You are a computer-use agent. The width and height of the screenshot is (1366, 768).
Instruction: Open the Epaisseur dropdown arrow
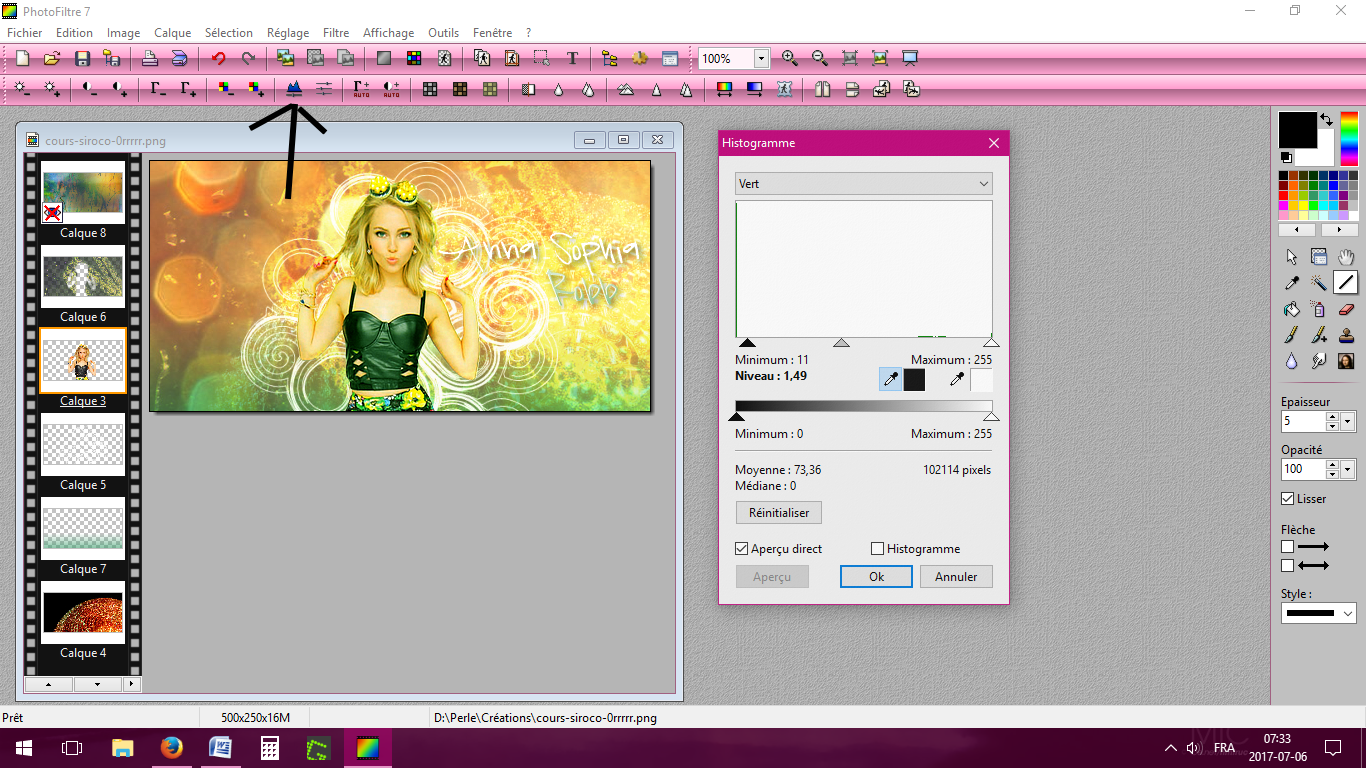(1349, 422)
